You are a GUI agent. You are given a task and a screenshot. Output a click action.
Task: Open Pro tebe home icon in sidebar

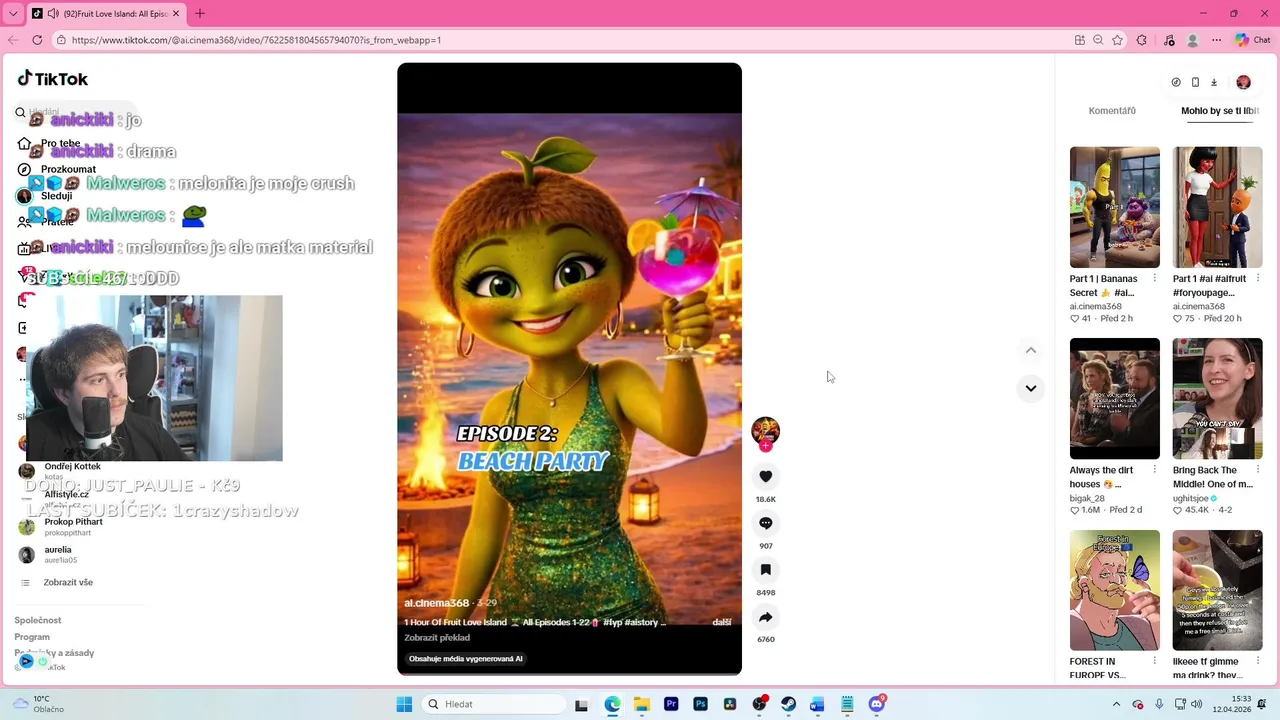[24, 143]
